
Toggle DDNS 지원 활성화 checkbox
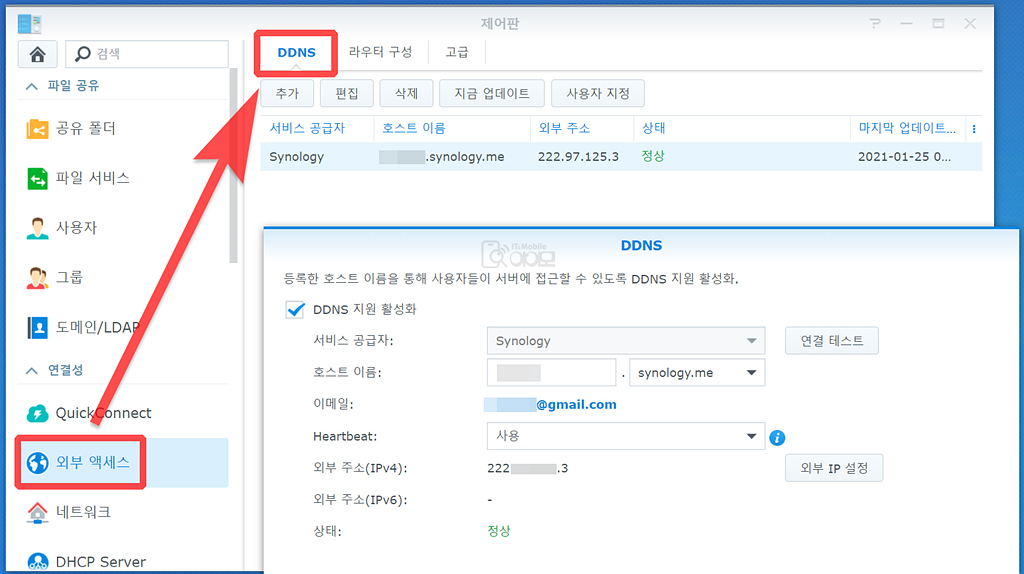click(295, 309)
